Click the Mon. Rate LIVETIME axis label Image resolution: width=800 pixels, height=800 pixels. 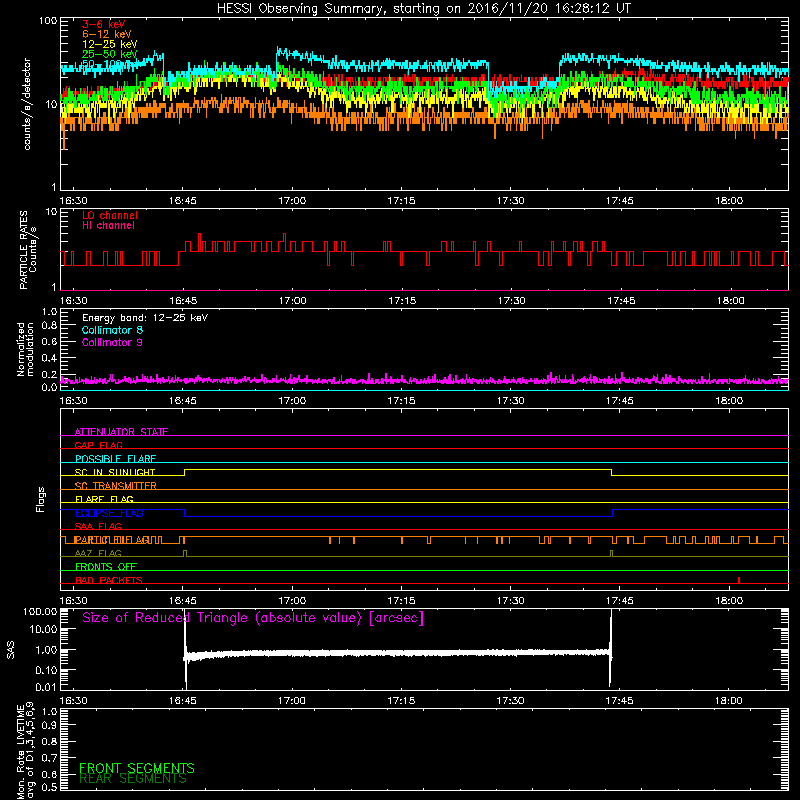pos(26,751)
